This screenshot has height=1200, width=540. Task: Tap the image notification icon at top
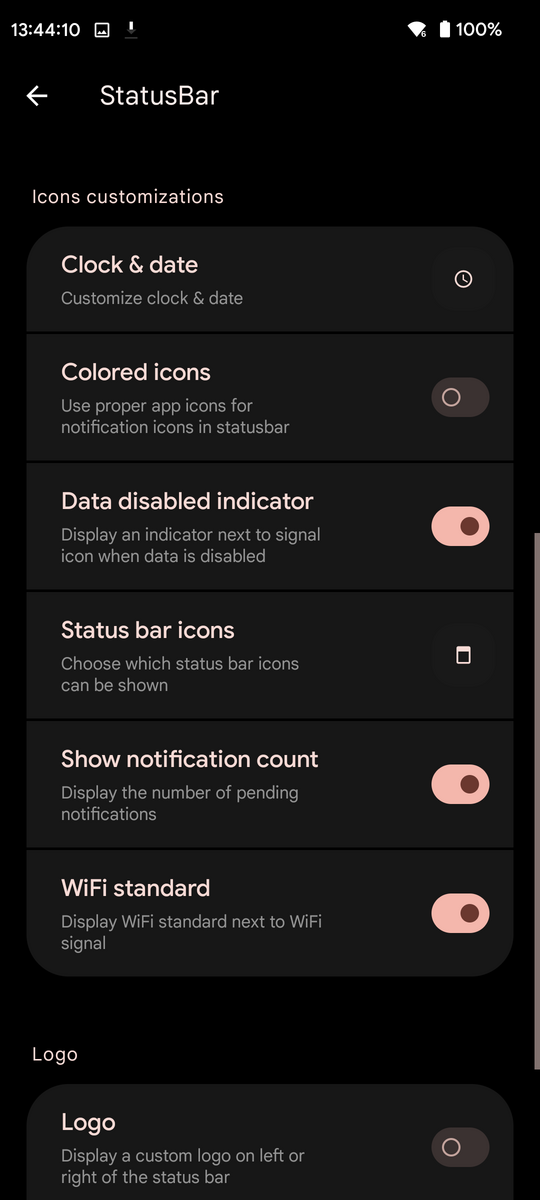point(102,30)
